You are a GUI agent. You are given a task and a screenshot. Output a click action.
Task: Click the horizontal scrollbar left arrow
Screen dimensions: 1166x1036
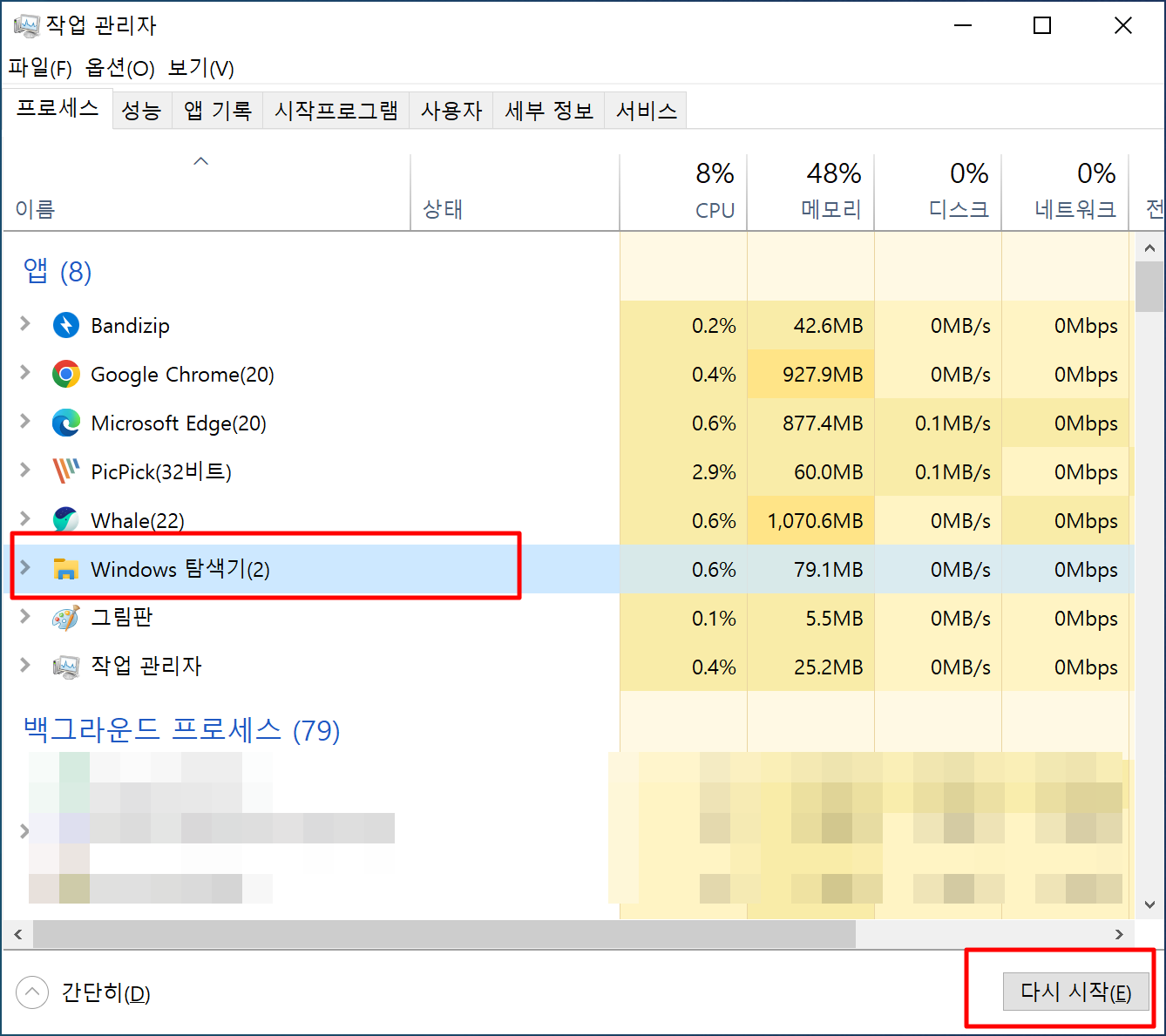pos(17,934)
